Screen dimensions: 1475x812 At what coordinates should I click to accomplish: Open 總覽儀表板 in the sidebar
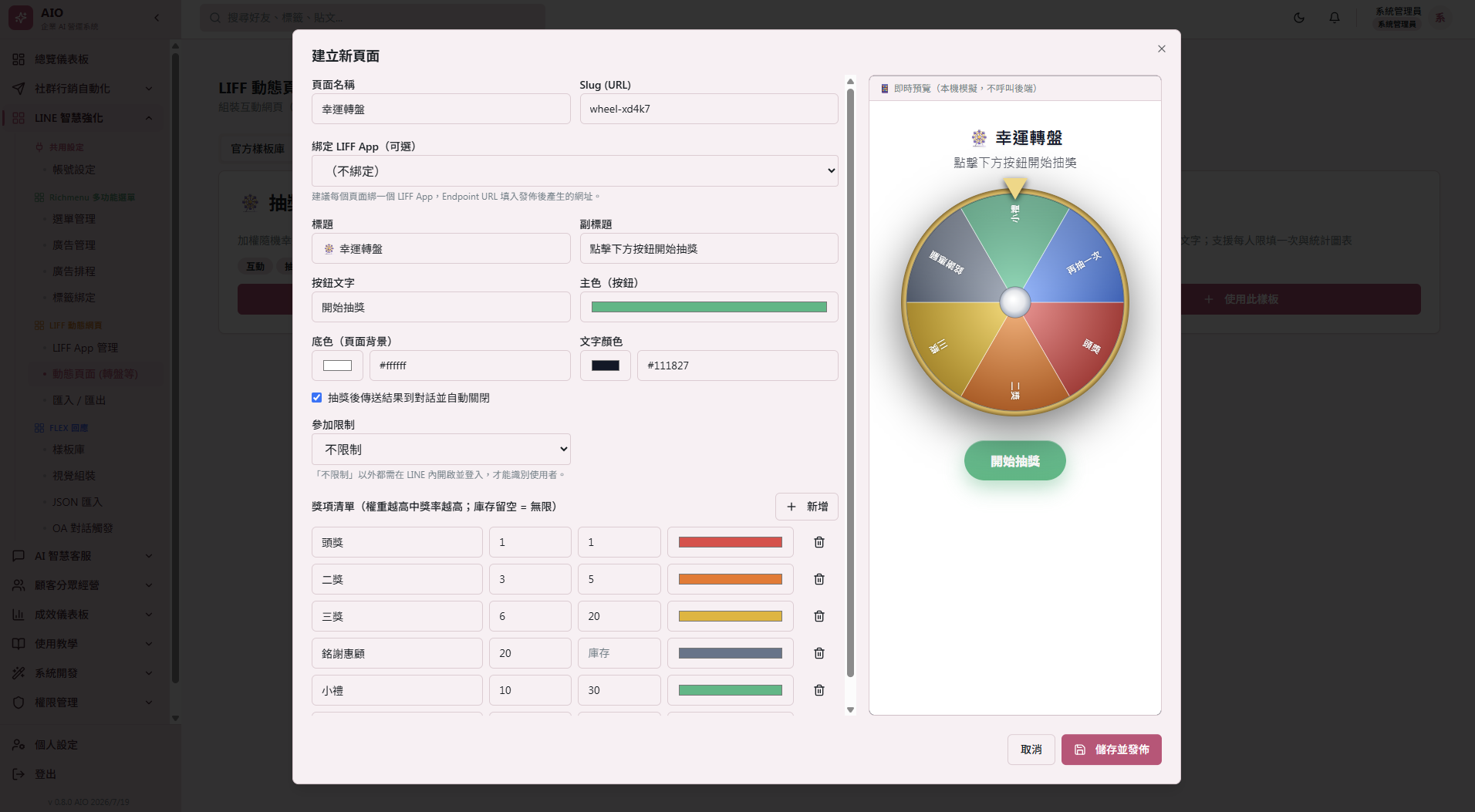tap(83, 59)
